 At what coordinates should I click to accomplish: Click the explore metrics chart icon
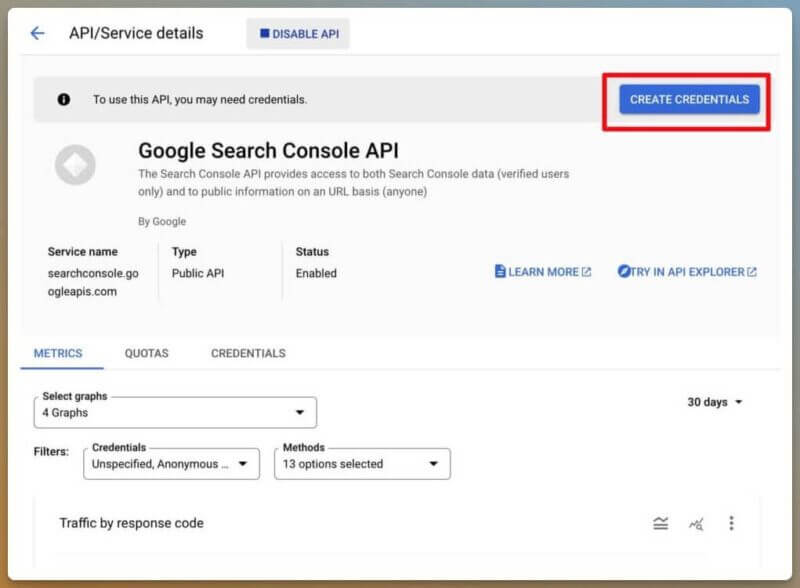pyautogui.click(x=696, y=524)
